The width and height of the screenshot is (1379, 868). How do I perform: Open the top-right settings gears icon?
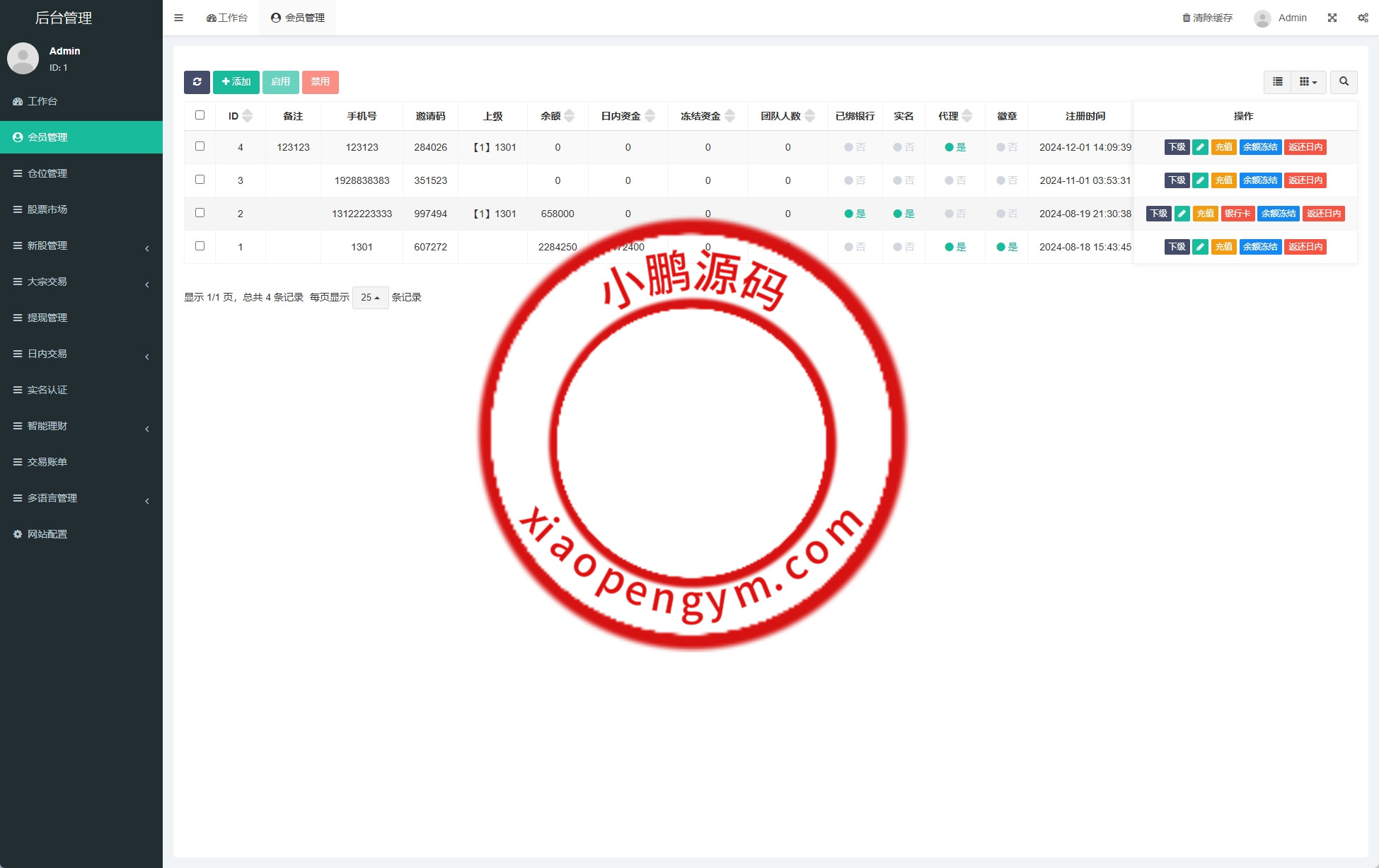(x=1363, y=18)
